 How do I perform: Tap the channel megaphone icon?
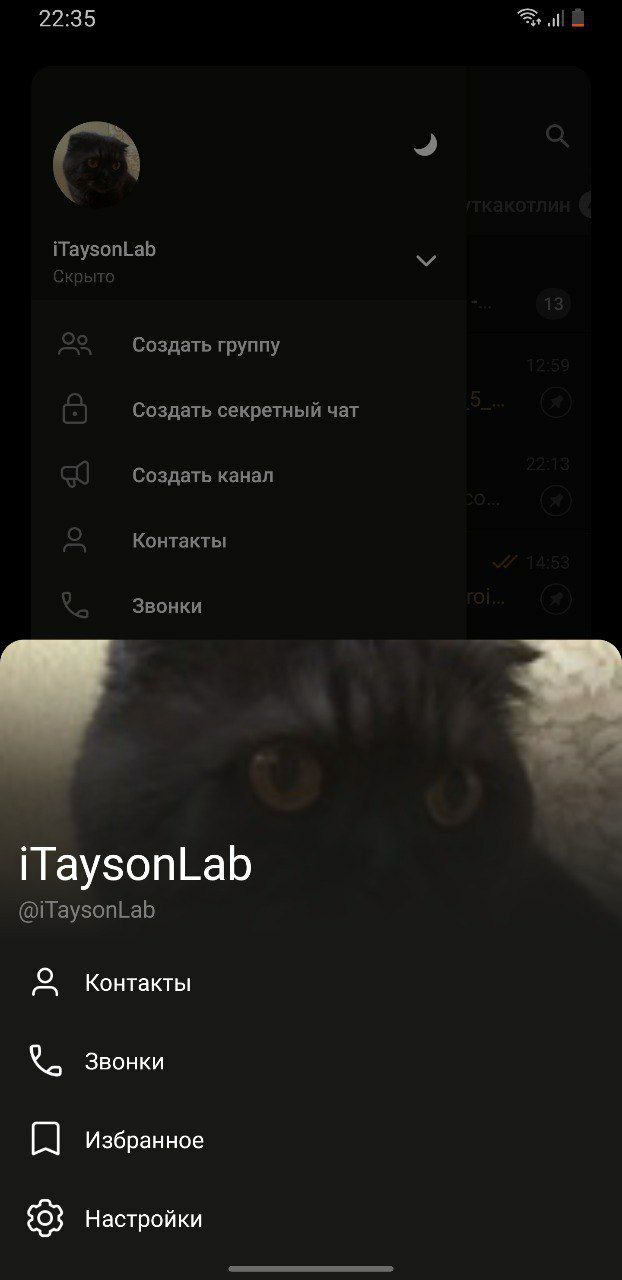click(75, 475)
